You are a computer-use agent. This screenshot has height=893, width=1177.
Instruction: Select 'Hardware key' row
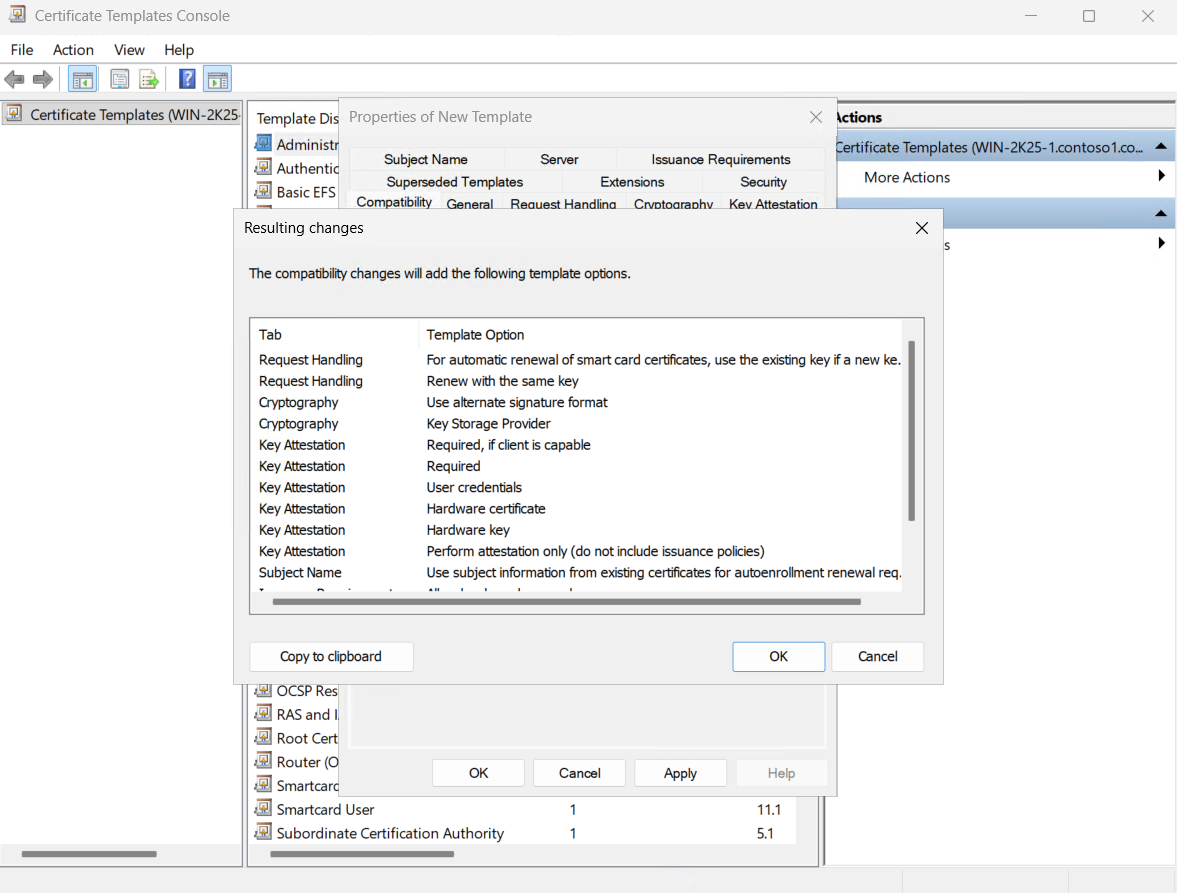coord(576,530)
